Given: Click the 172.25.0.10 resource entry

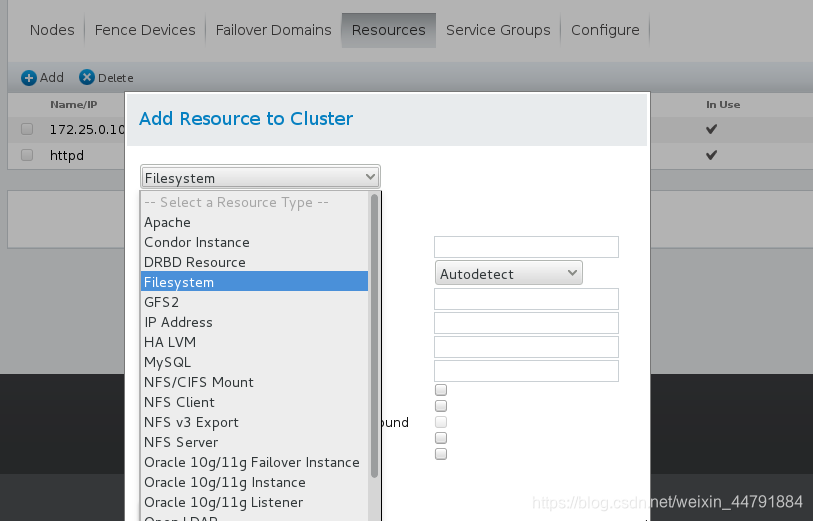Looking at the screenshot, I should (x=87, y=130).
